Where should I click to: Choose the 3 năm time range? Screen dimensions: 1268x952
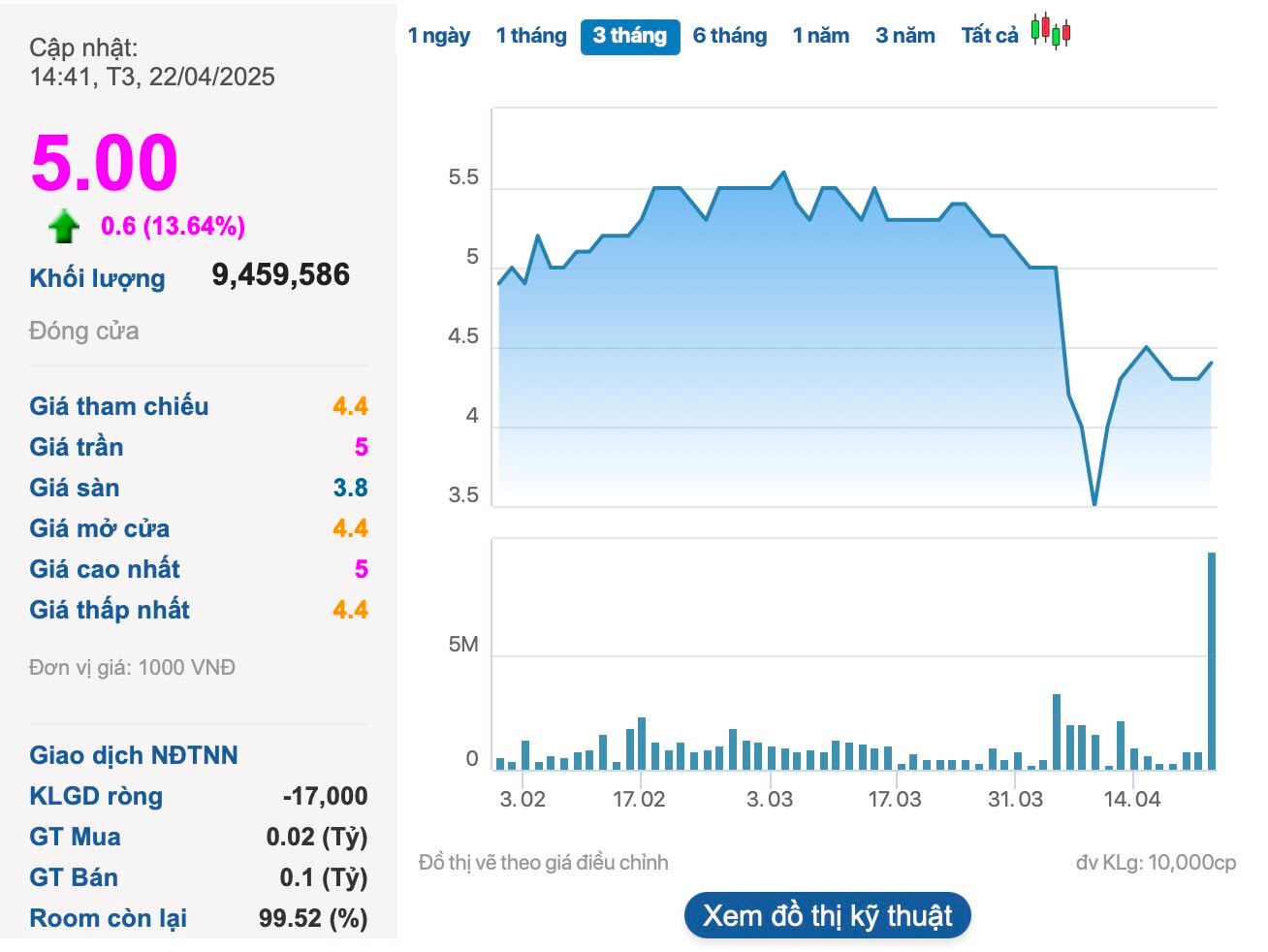point(905,36)
